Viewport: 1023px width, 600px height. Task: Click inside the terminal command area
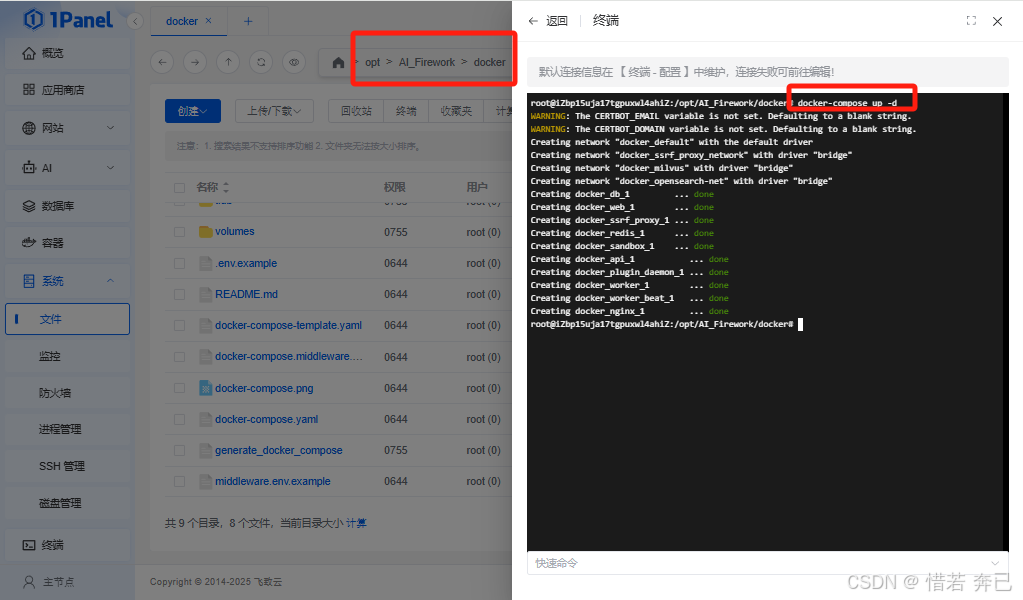[768, 322]
